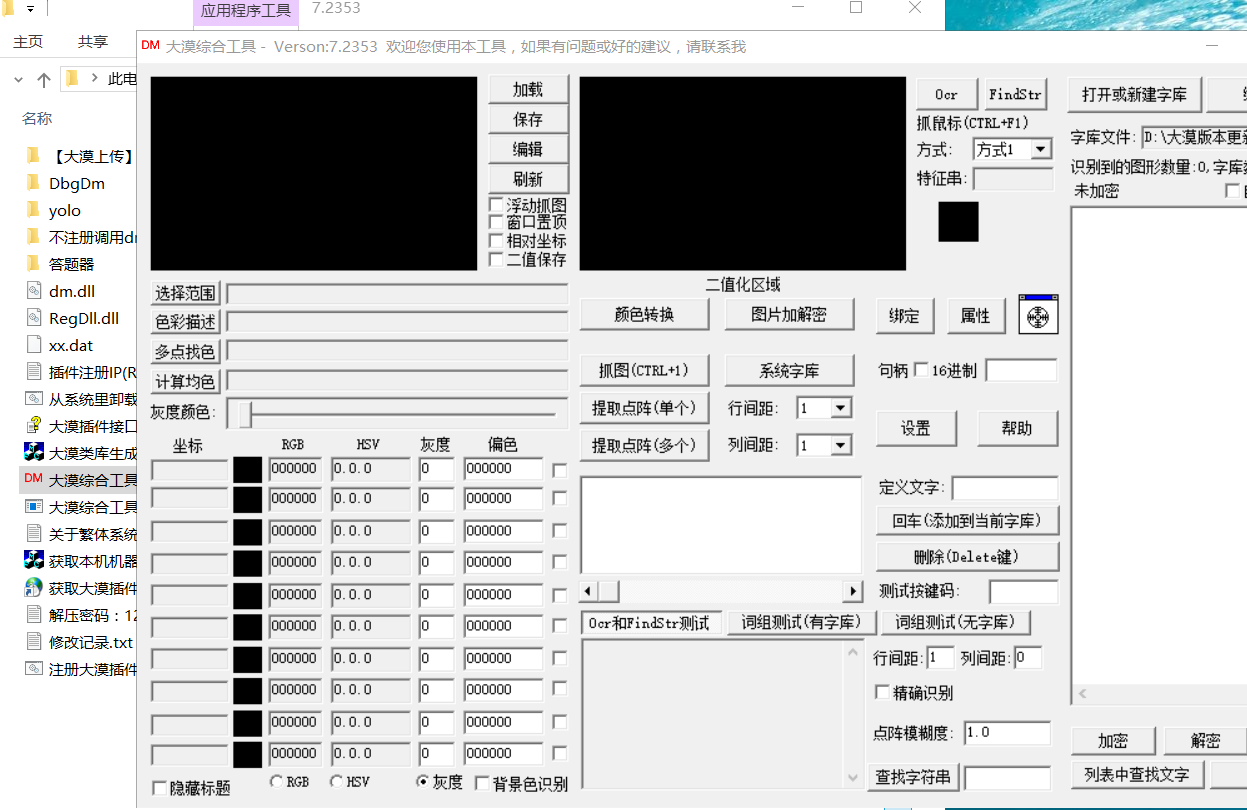Screen dimensions: 1247x810
Task: Open the 主页 ribbon tab in Explorer
Action: tap(28, 41)
